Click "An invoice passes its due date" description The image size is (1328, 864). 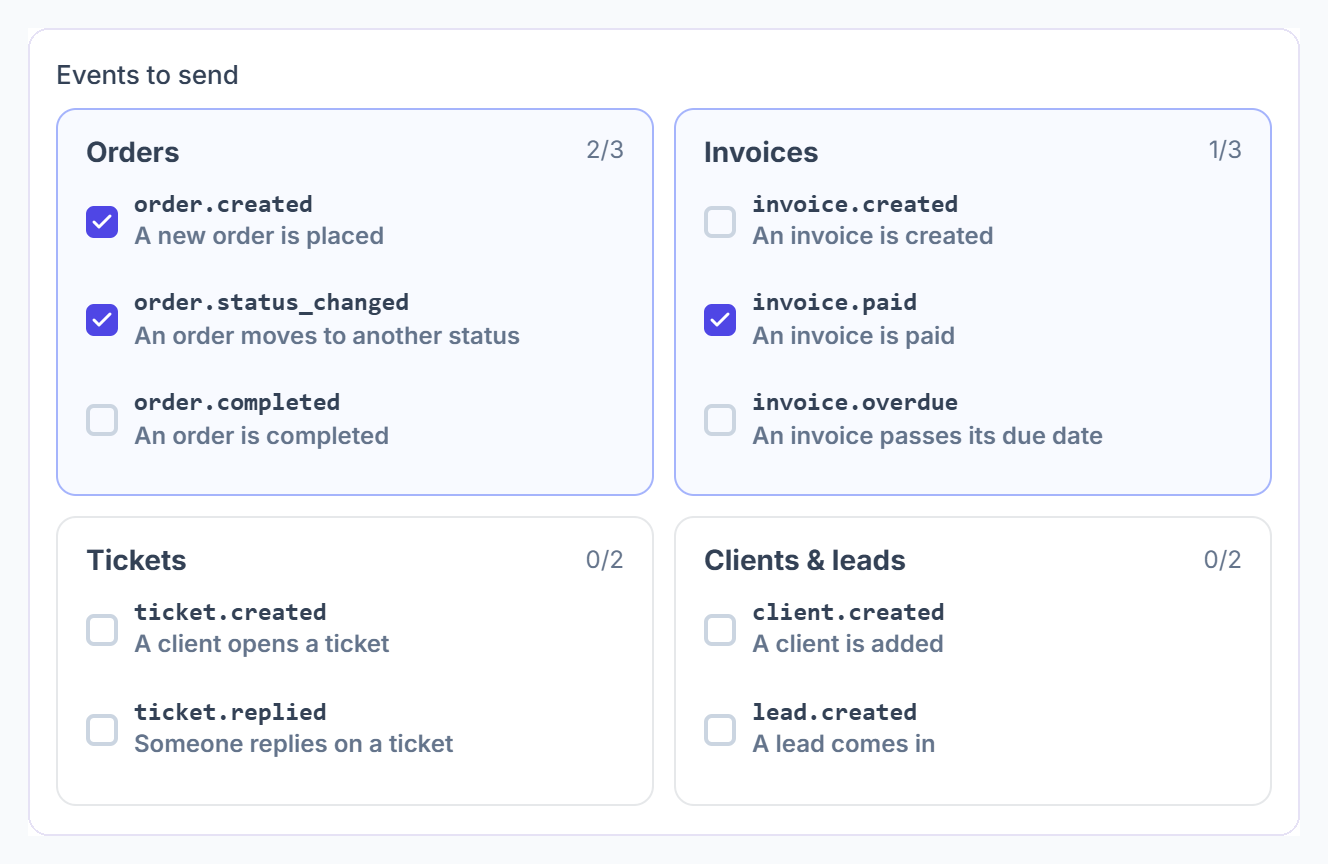point(928,436)
